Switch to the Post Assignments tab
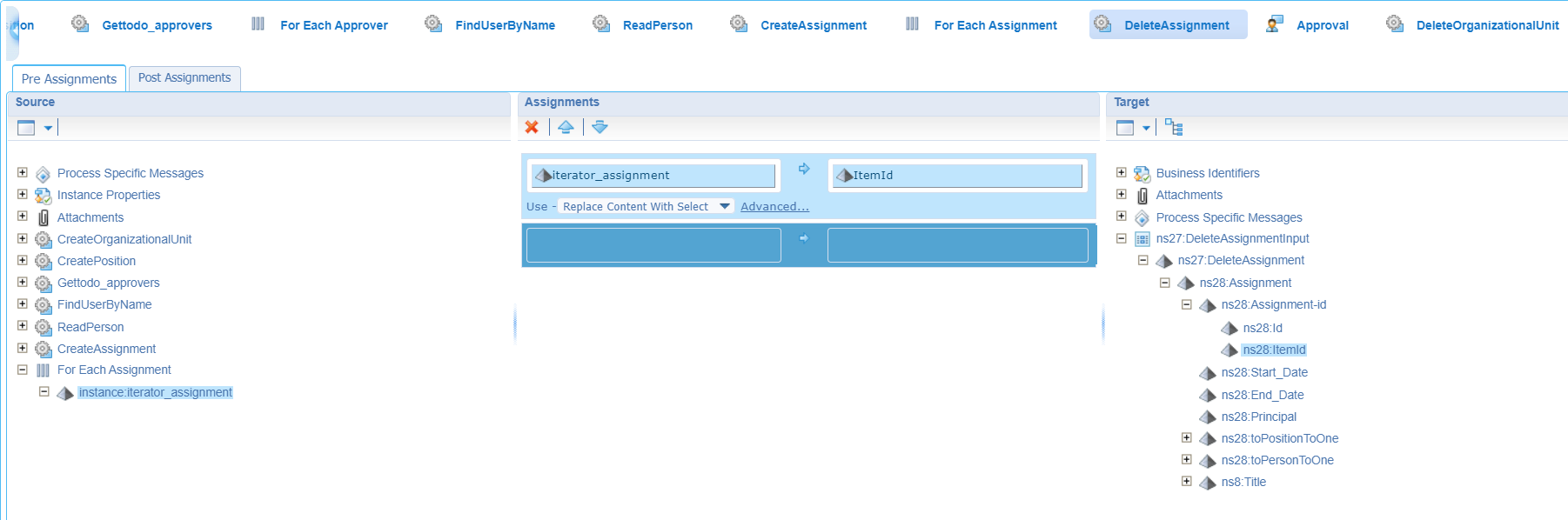This screenshot has height=520, width=1568. point(184,78)
